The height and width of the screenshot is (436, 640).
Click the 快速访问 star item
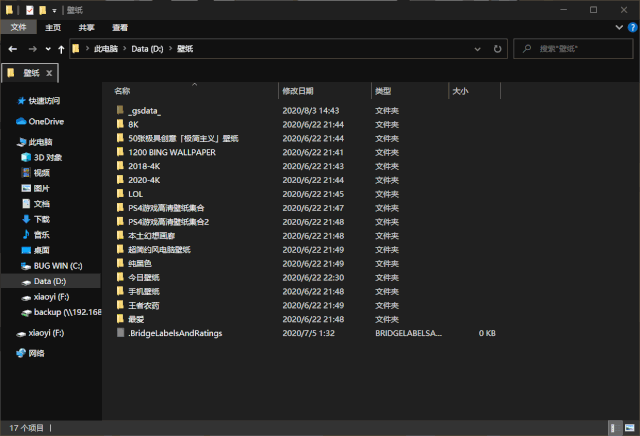[x=43, y=101]
